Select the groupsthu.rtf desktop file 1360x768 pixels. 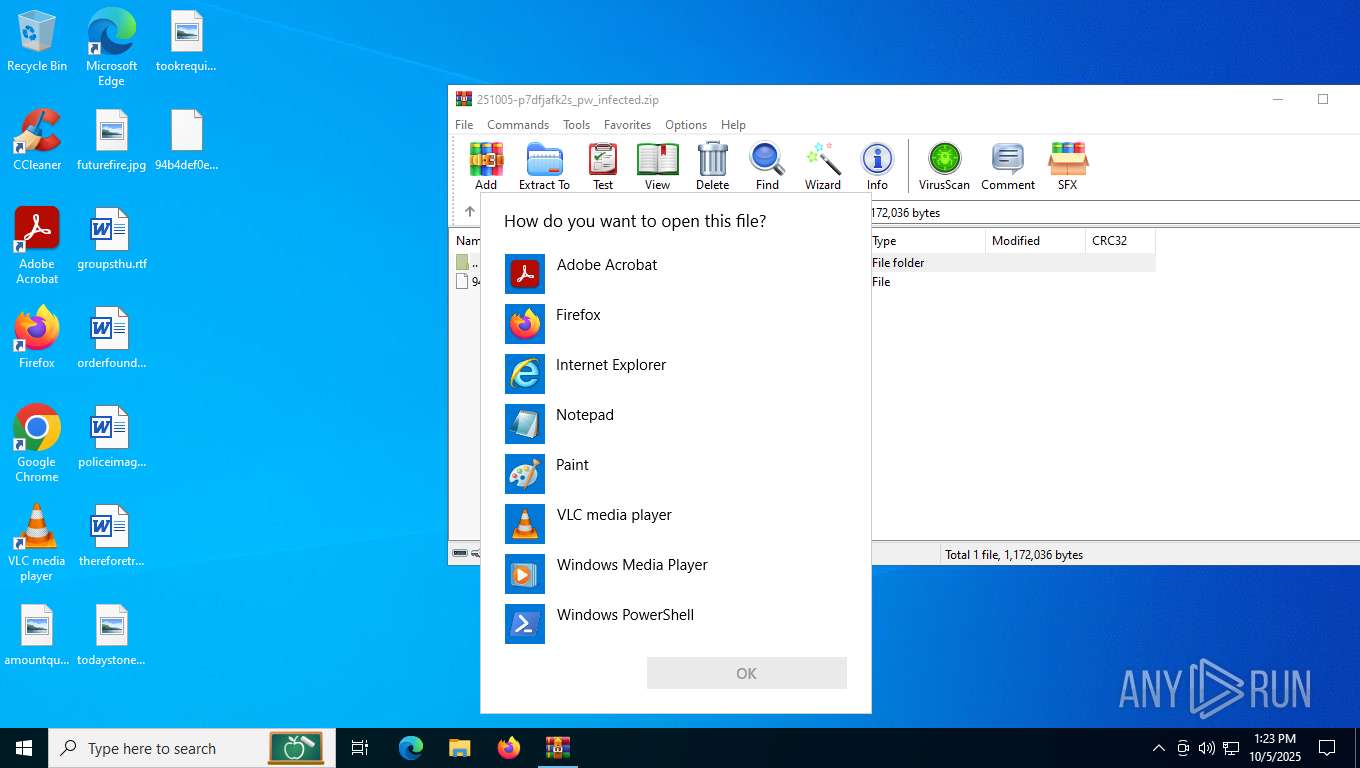point(111,239)
